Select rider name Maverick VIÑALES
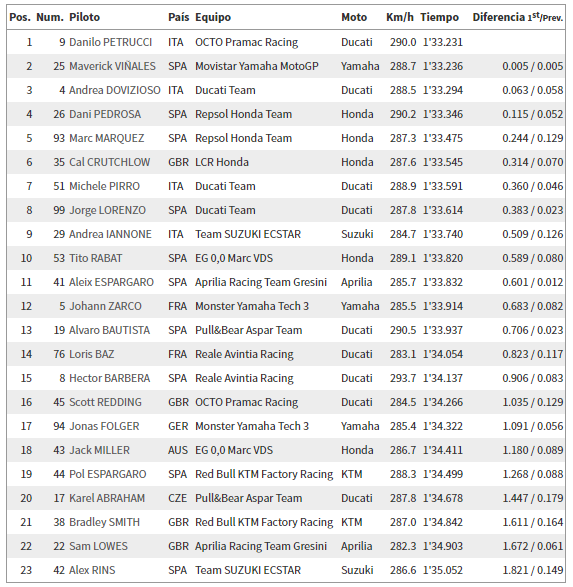 point(112,66)
